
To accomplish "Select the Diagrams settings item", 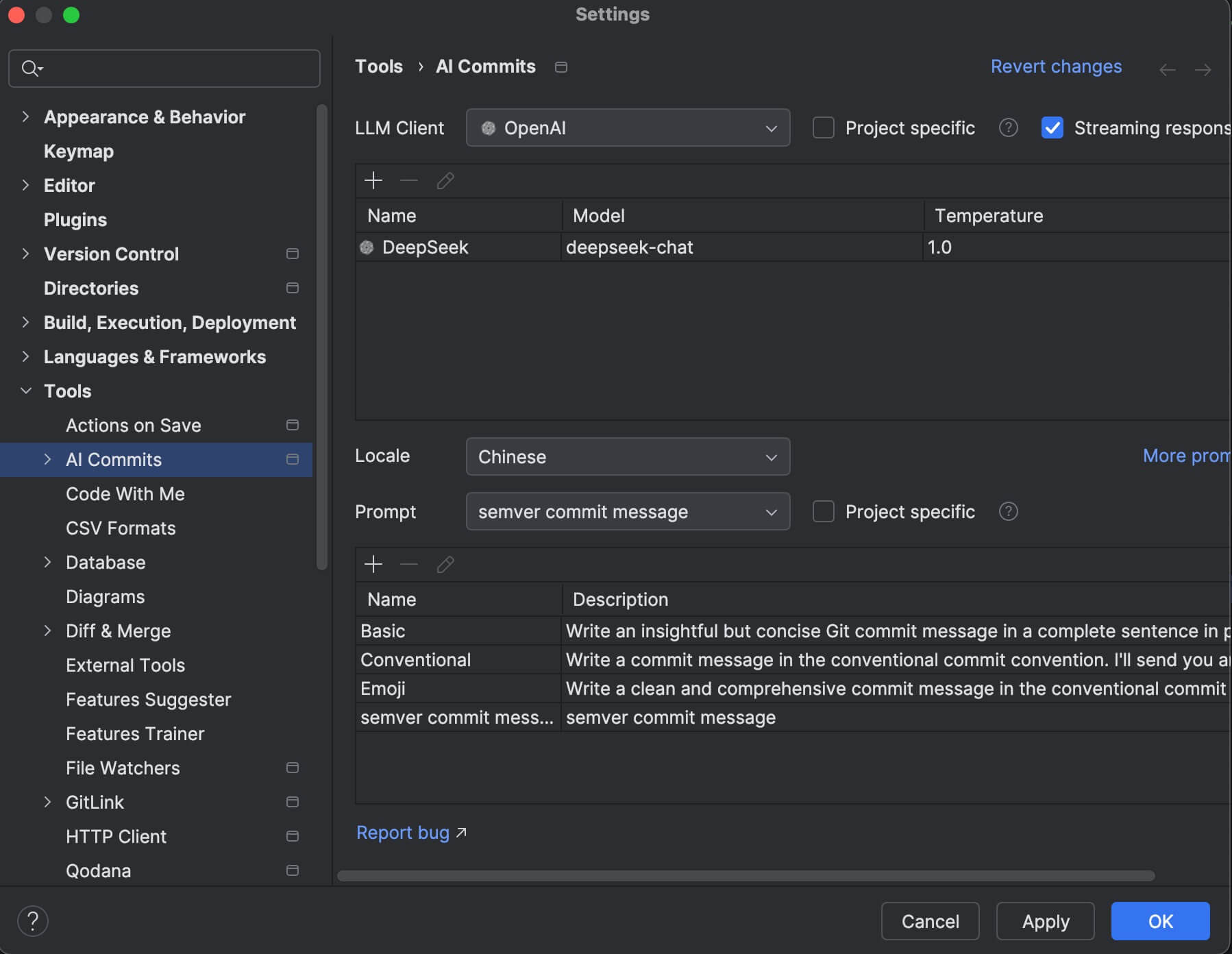I will pos(106,597).
